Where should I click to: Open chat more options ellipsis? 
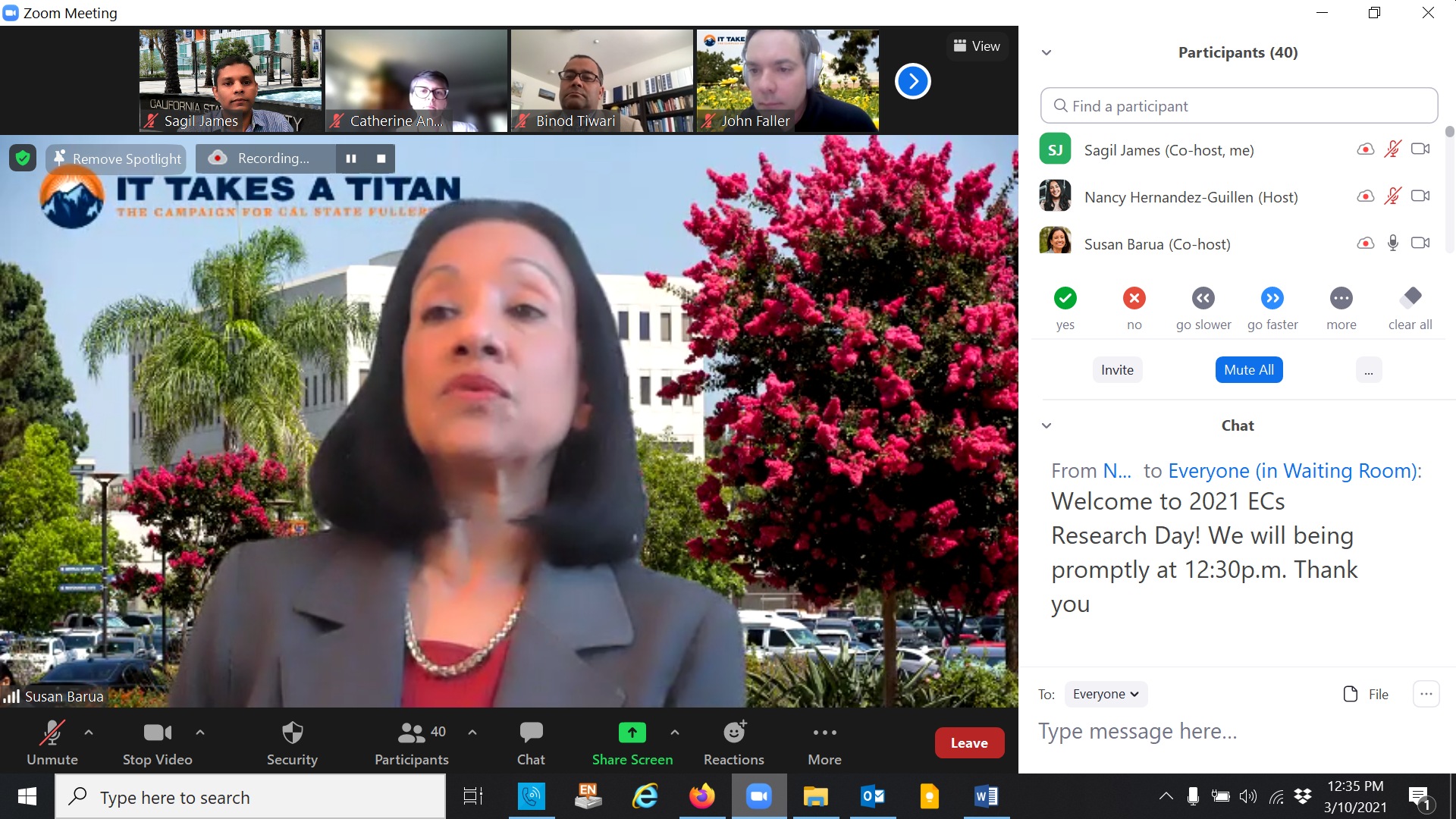[1426, 694]
